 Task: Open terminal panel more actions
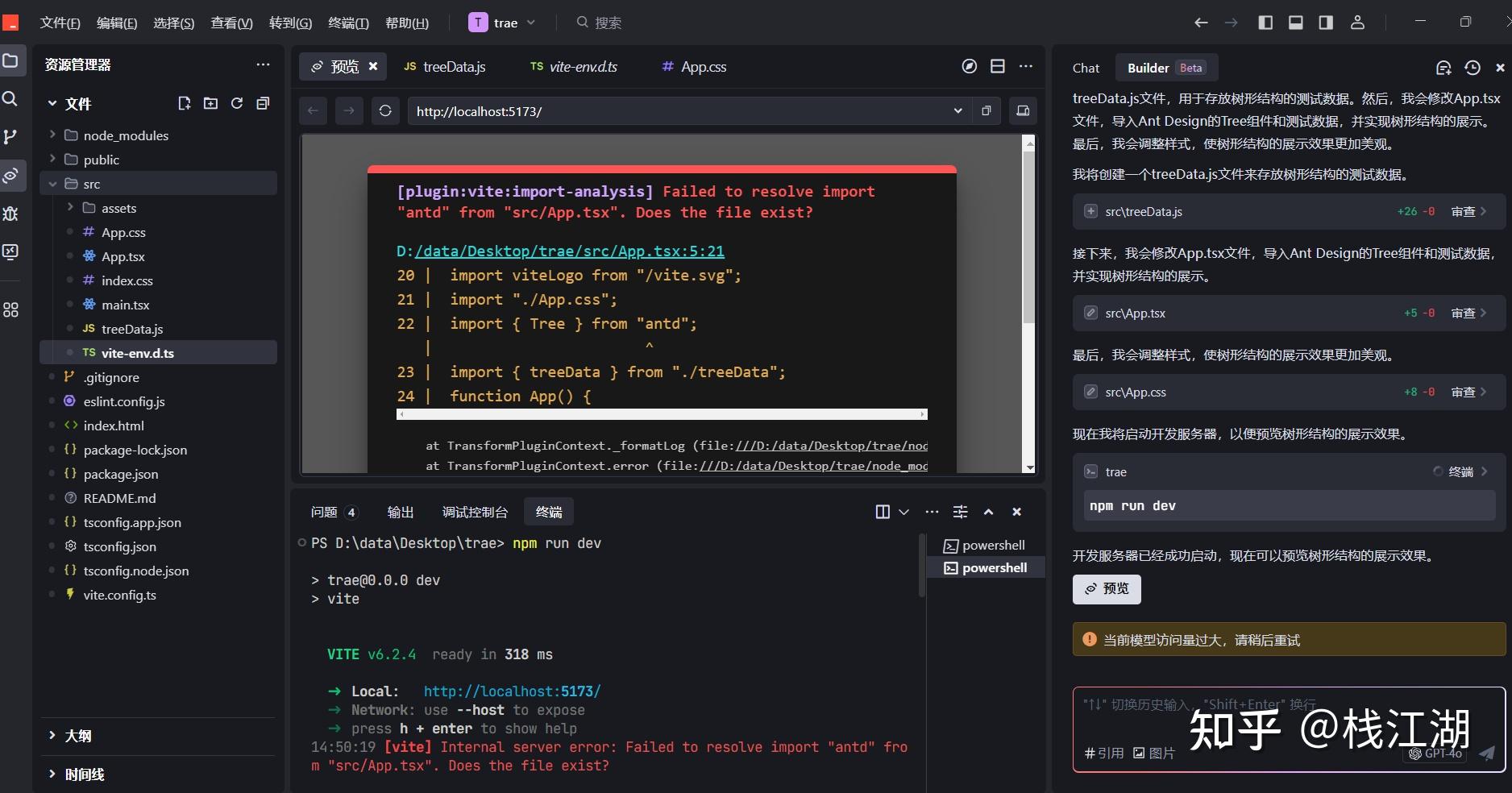pyautogui.click(x=933, y=512)
